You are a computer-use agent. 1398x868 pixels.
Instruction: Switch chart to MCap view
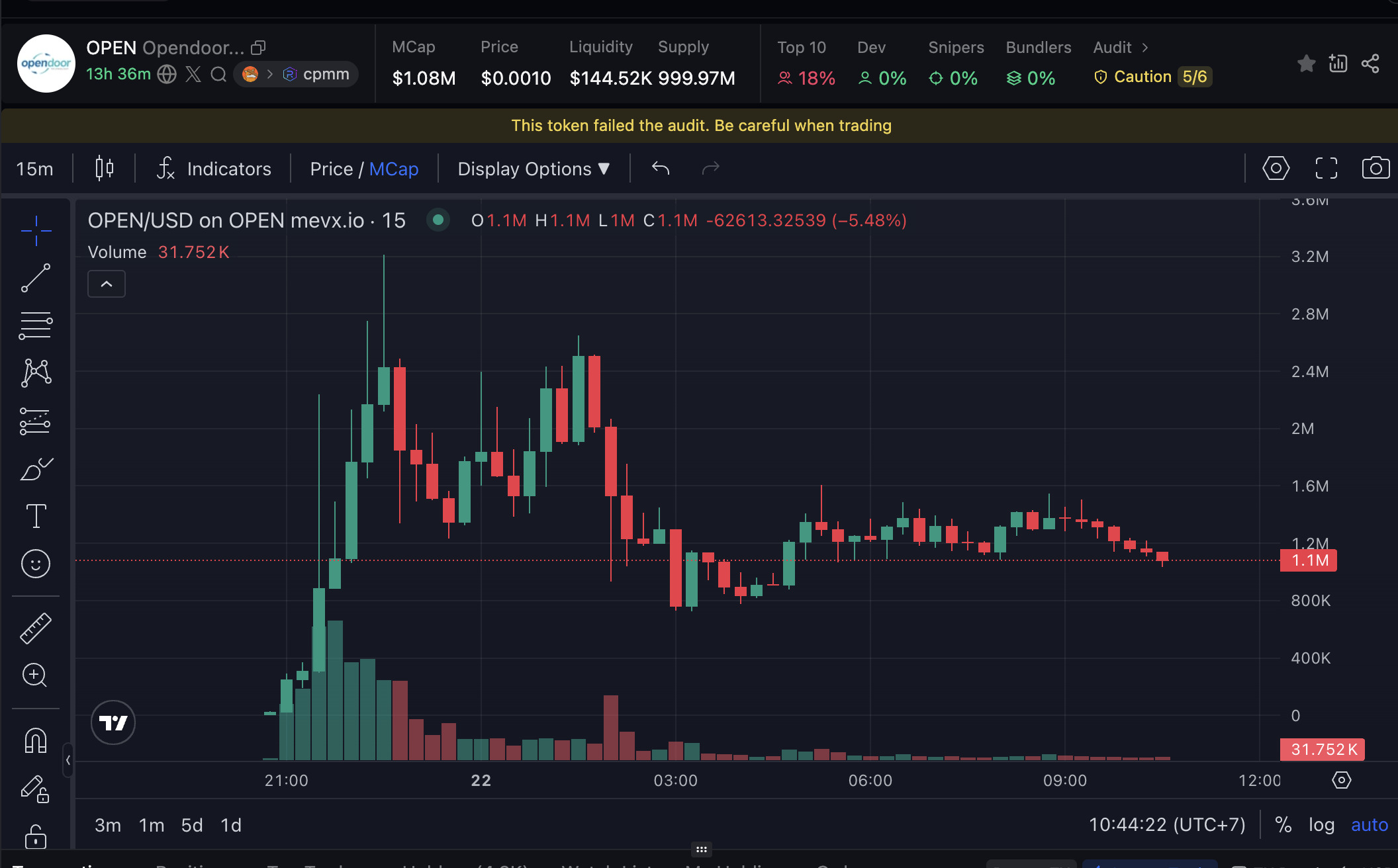click(x=394, y=169)
